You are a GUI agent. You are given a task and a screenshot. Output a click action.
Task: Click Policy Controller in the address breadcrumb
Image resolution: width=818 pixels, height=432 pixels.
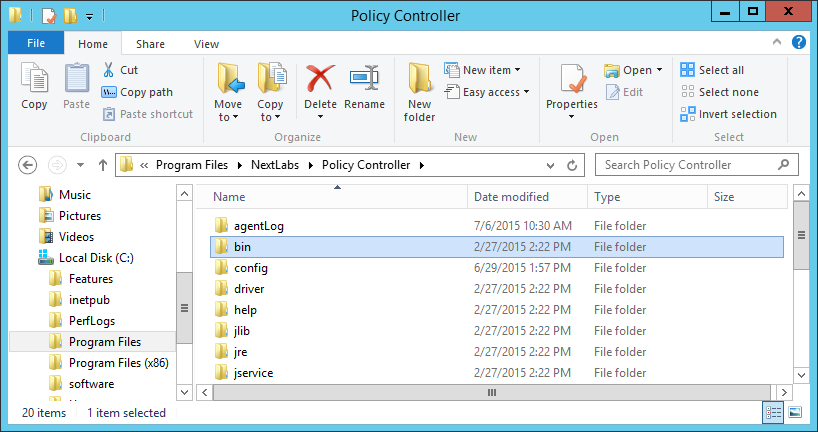(366, 165)
